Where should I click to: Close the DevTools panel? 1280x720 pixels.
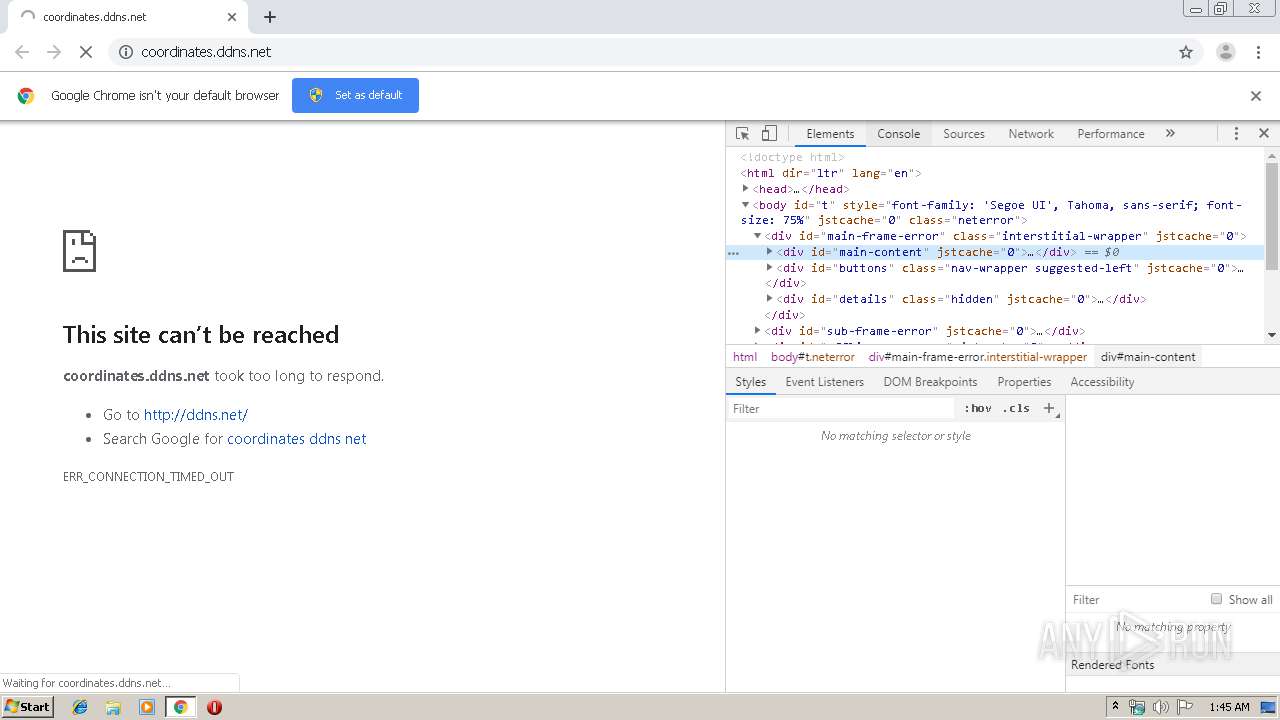[x=1264, y=133]
